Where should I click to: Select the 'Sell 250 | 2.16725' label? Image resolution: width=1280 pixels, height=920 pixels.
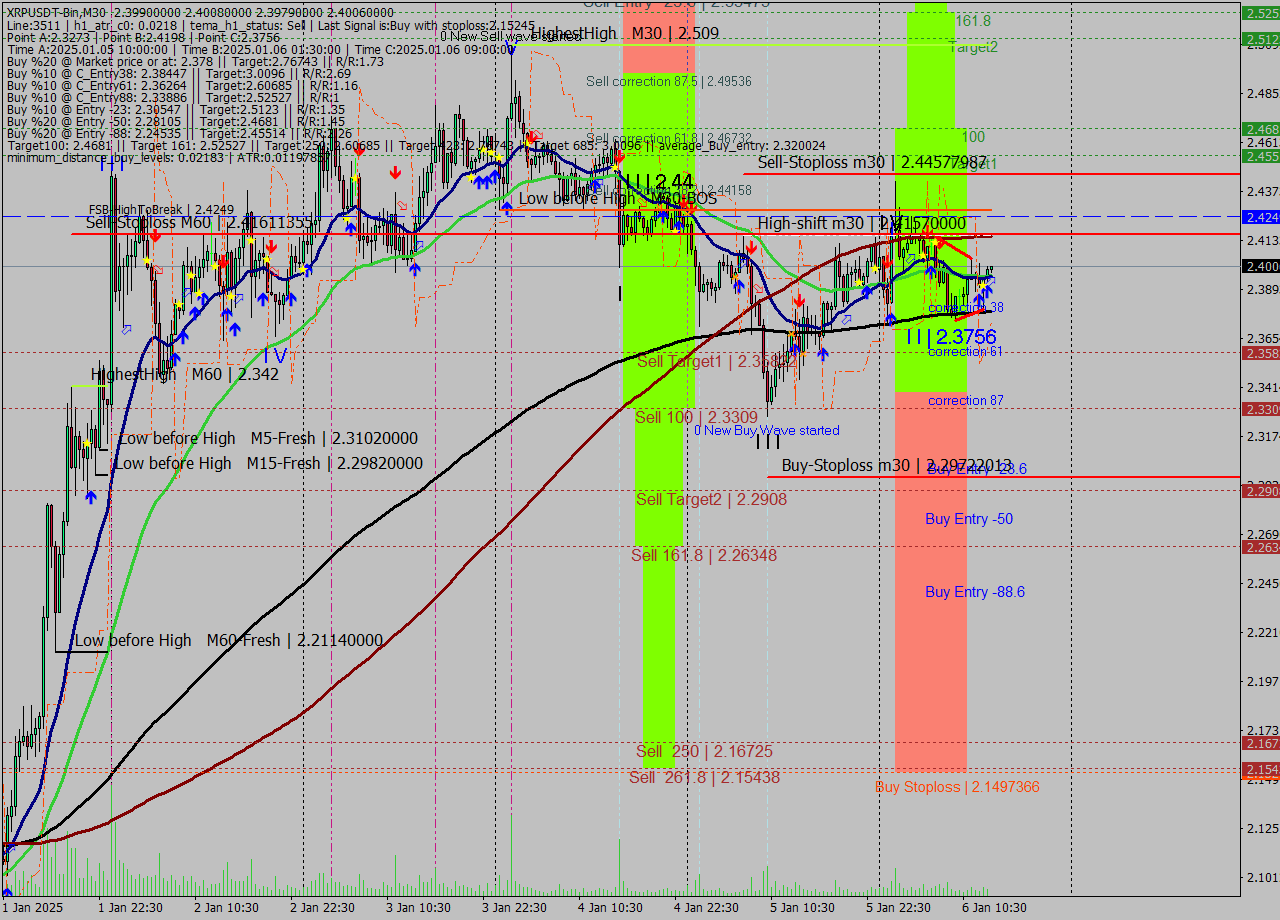[x=704, y=751]
